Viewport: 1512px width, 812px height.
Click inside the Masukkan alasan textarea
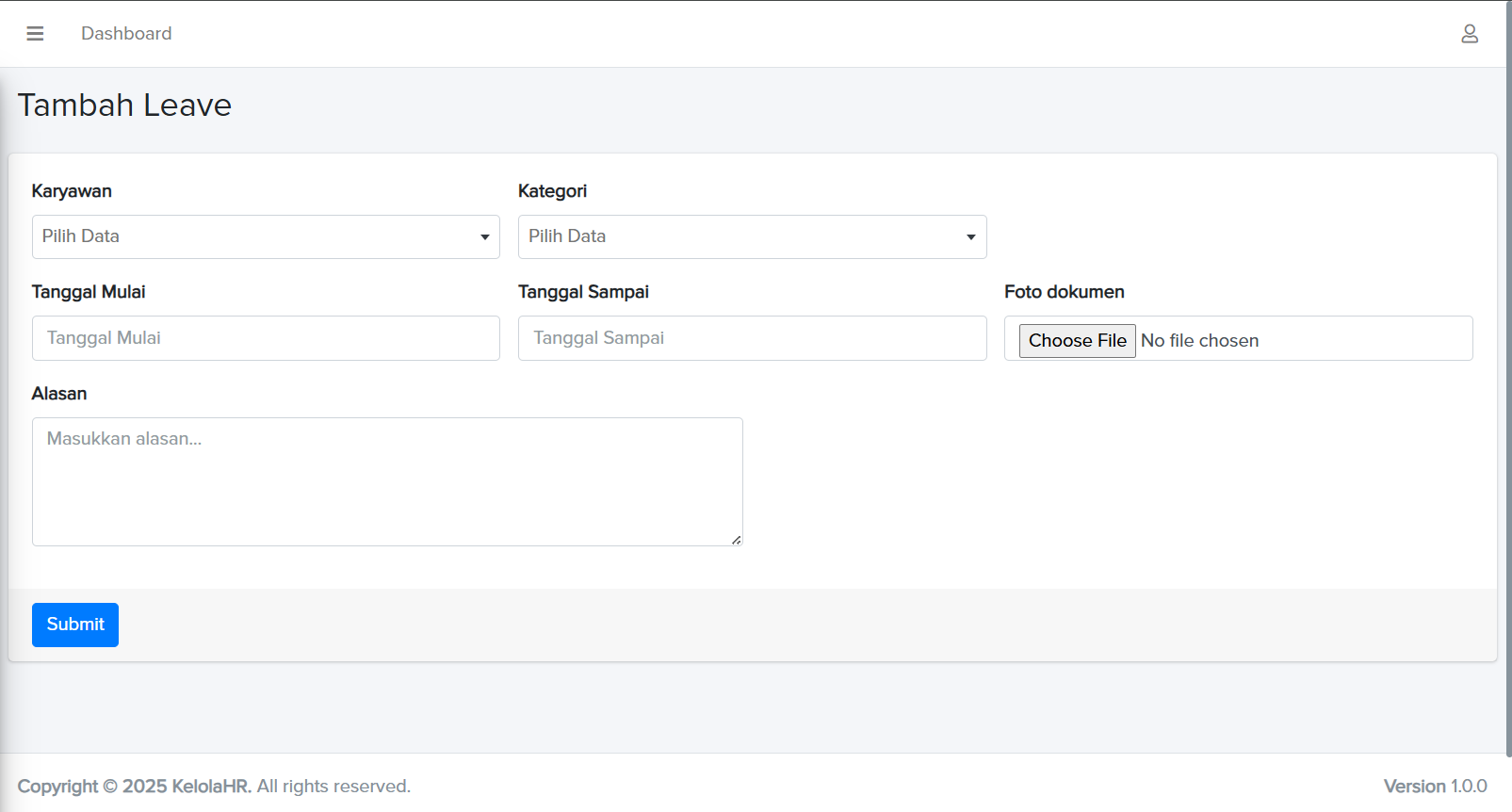[387, 481]
